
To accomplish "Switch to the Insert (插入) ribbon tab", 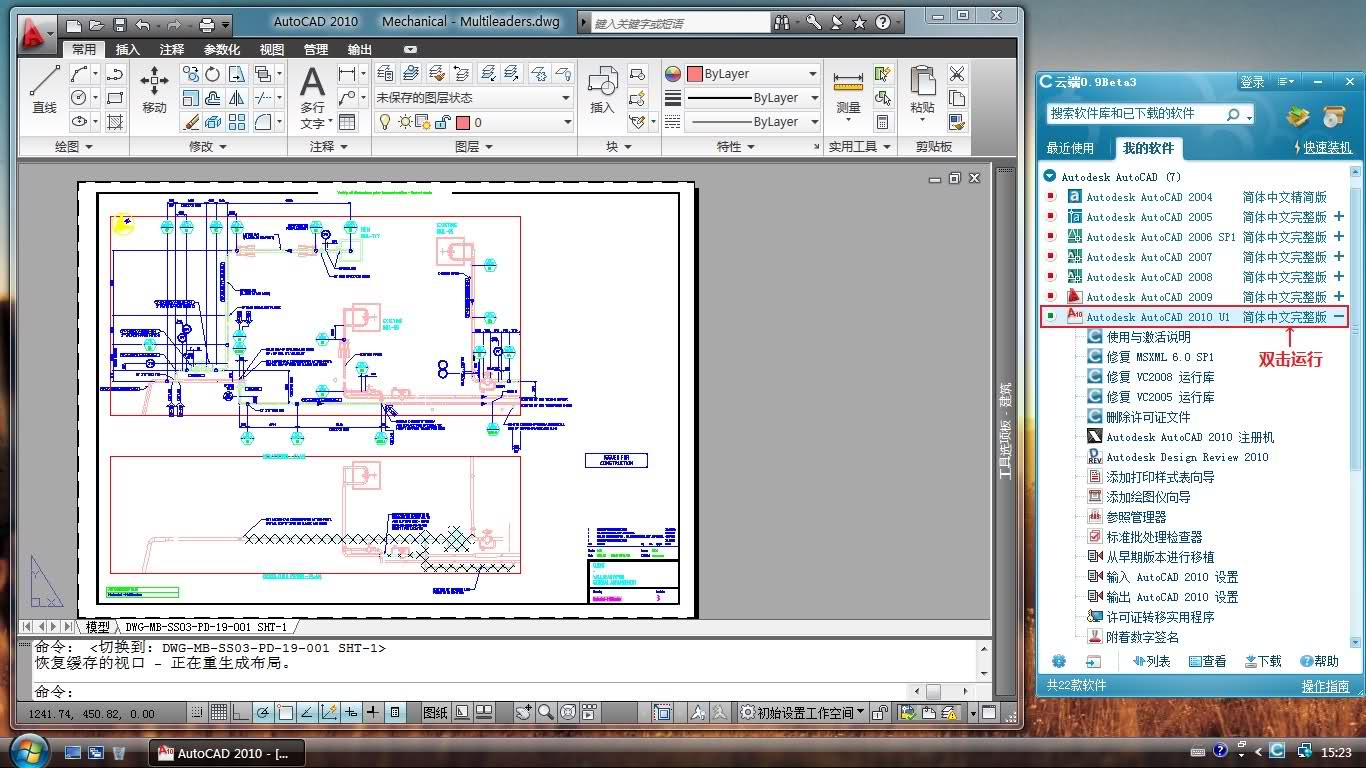I will (128, 49).
